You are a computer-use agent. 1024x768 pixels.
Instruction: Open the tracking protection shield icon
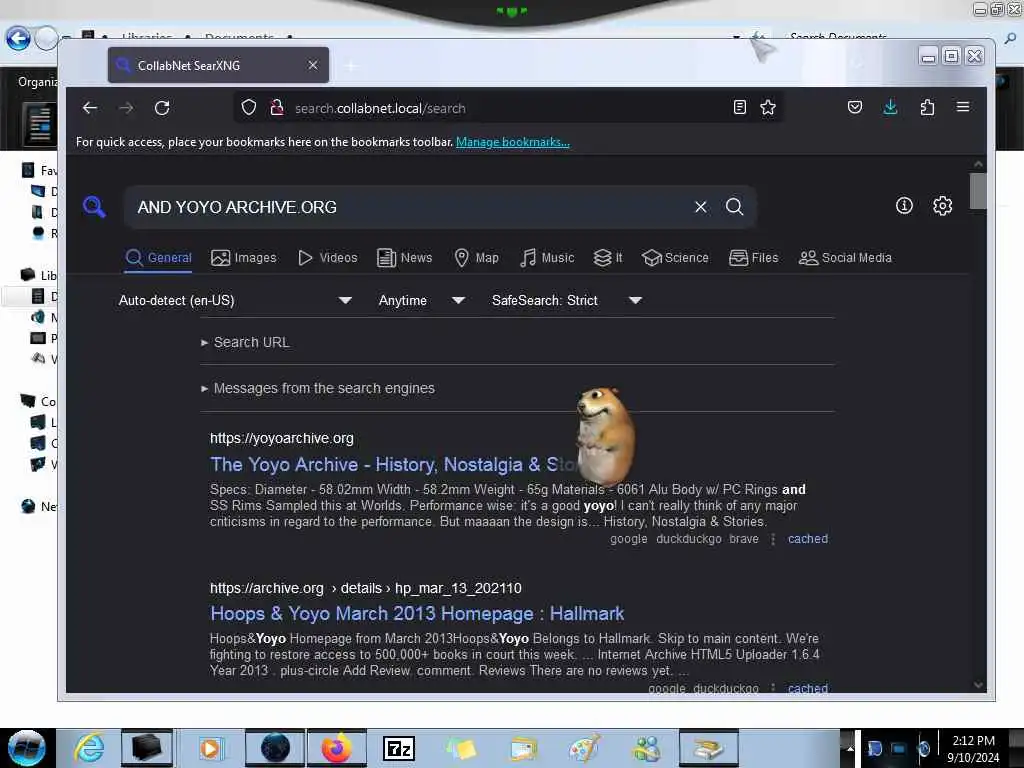[249, 108]
